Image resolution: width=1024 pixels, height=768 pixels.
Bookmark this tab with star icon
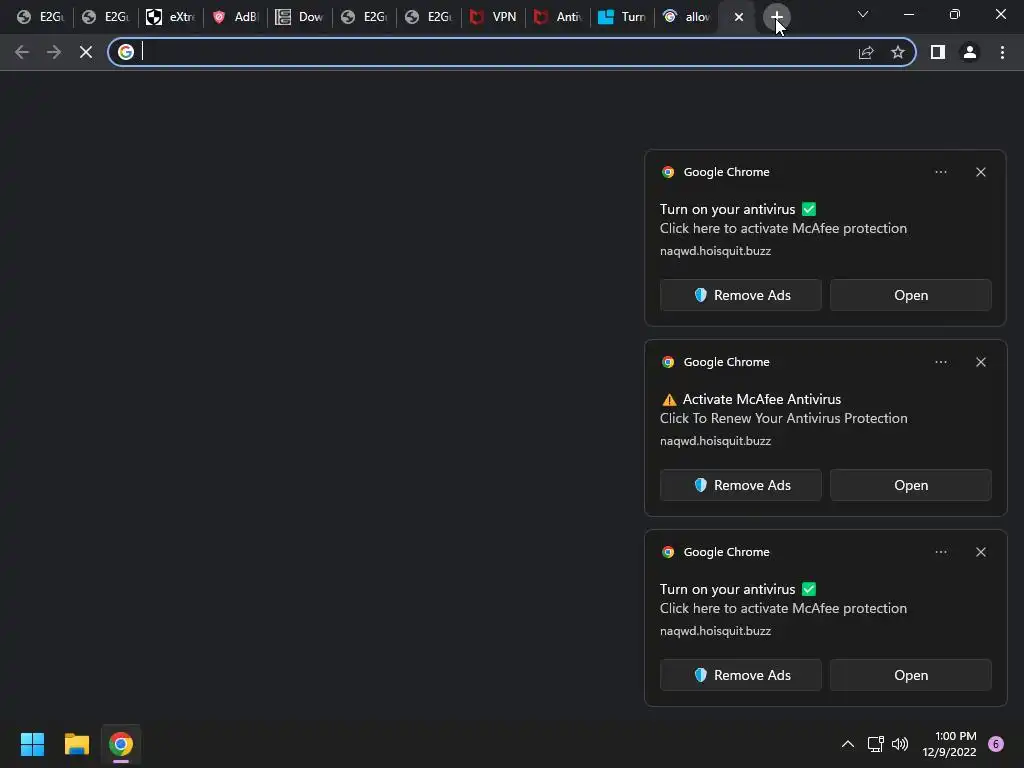coord(898,52)
